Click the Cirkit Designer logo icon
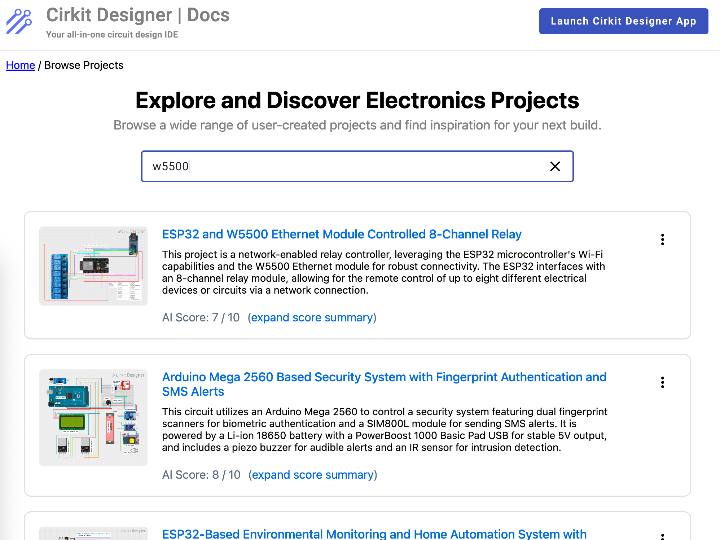The width and height of the screenshot is (720, 540). click(19, 22)
